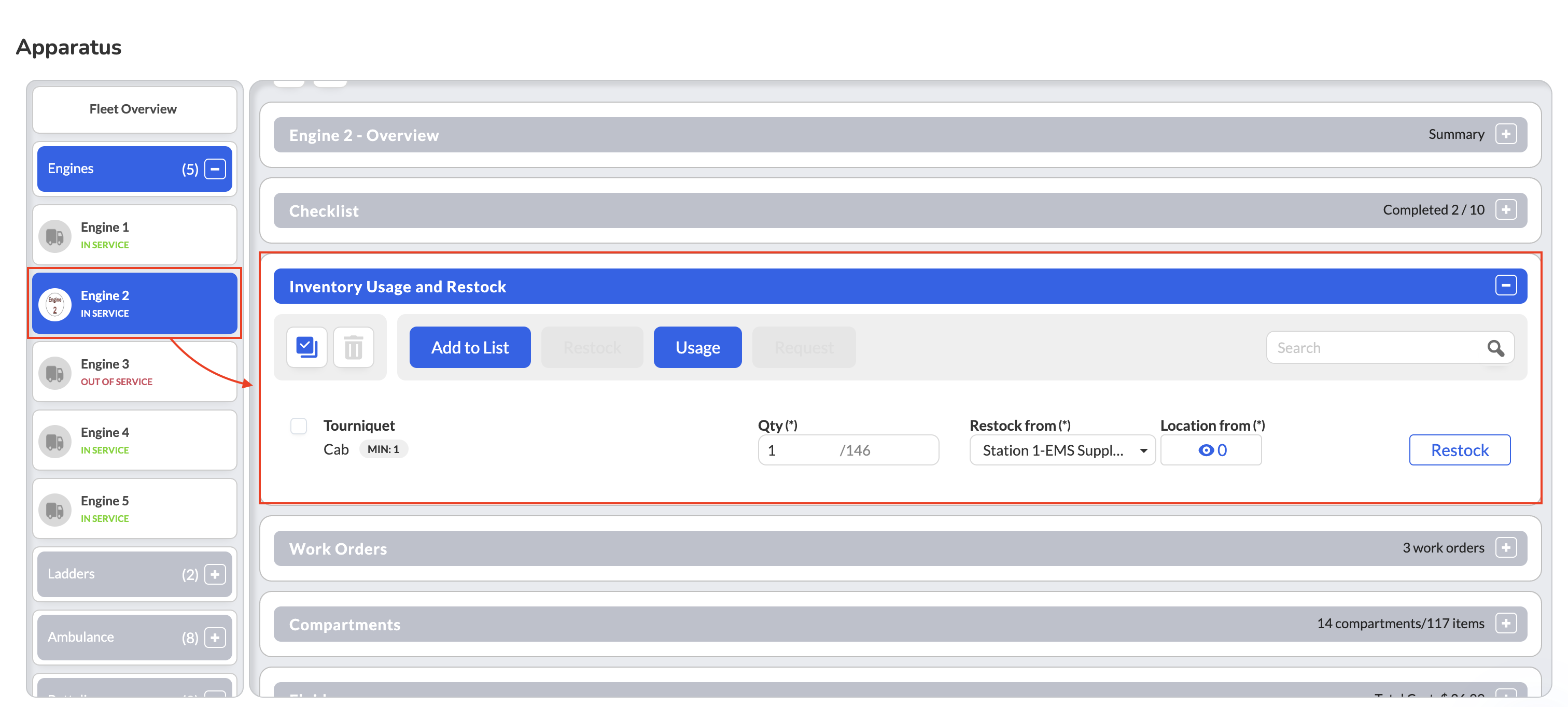
Task: Open the Restock from dropdown
Action: coord(1062,450)
